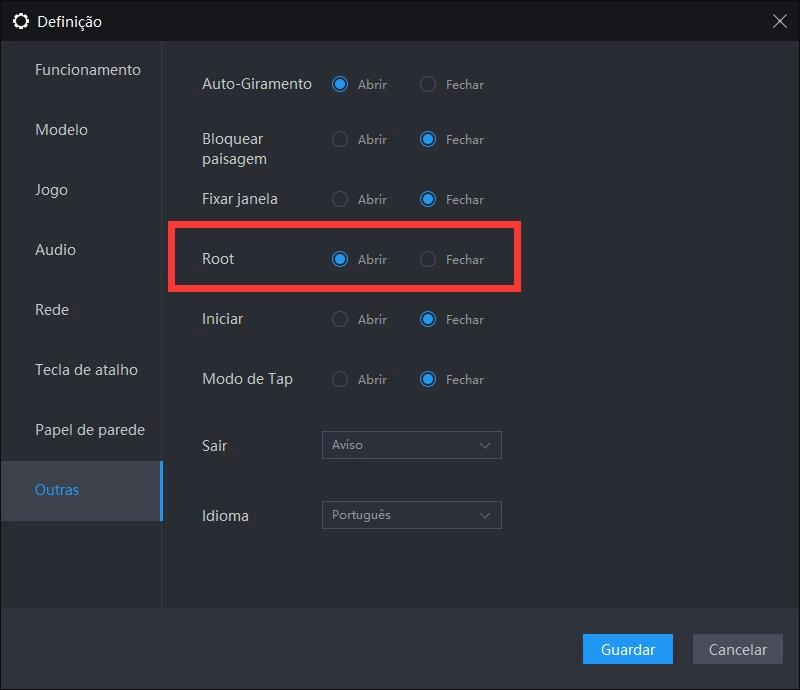Select the Jogo settings section
Screen dimensions: 800x690
click(51, 190)
